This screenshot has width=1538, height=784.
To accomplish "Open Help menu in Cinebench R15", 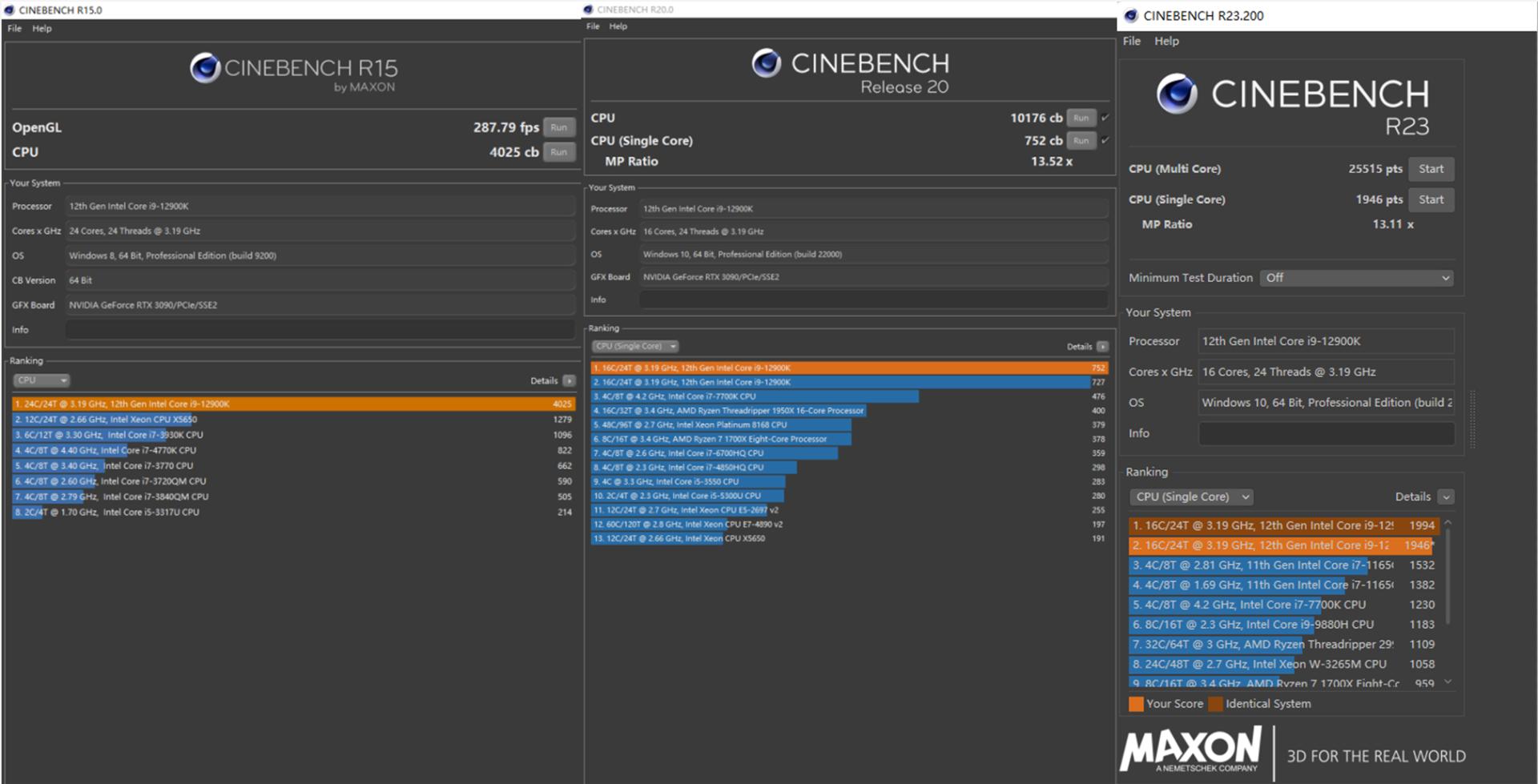I will click(x=42, y=28).
